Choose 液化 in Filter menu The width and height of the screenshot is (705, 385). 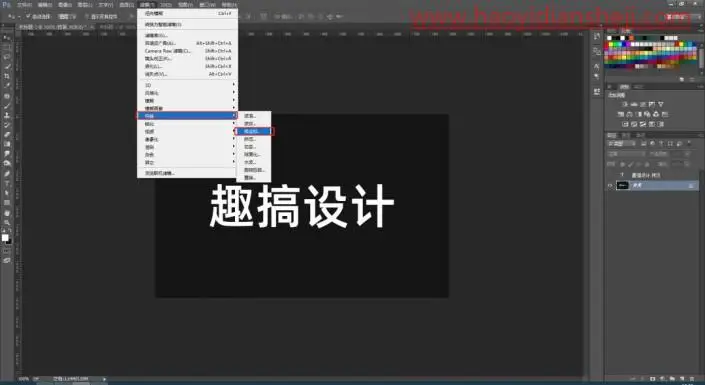[x=187, y=66]
